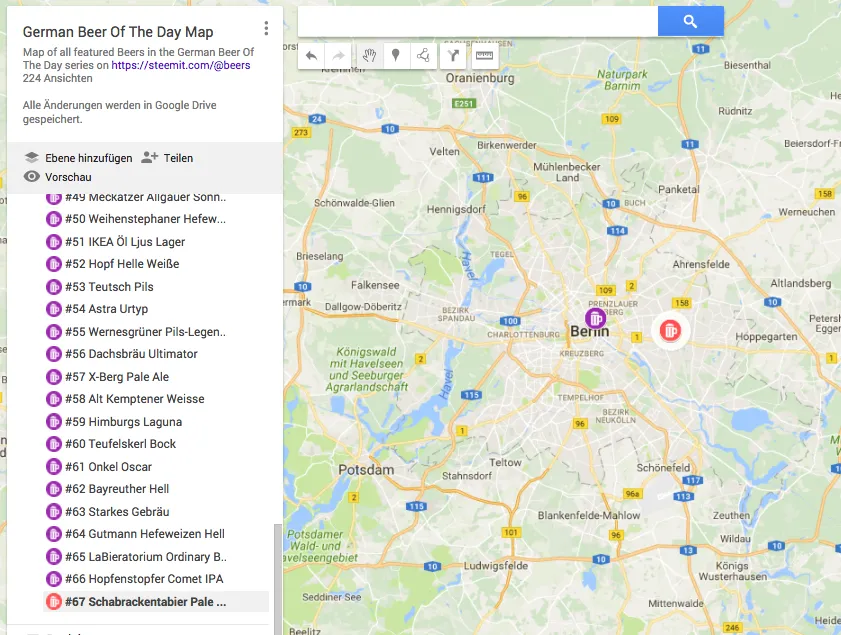Click the blue search button

690,21
